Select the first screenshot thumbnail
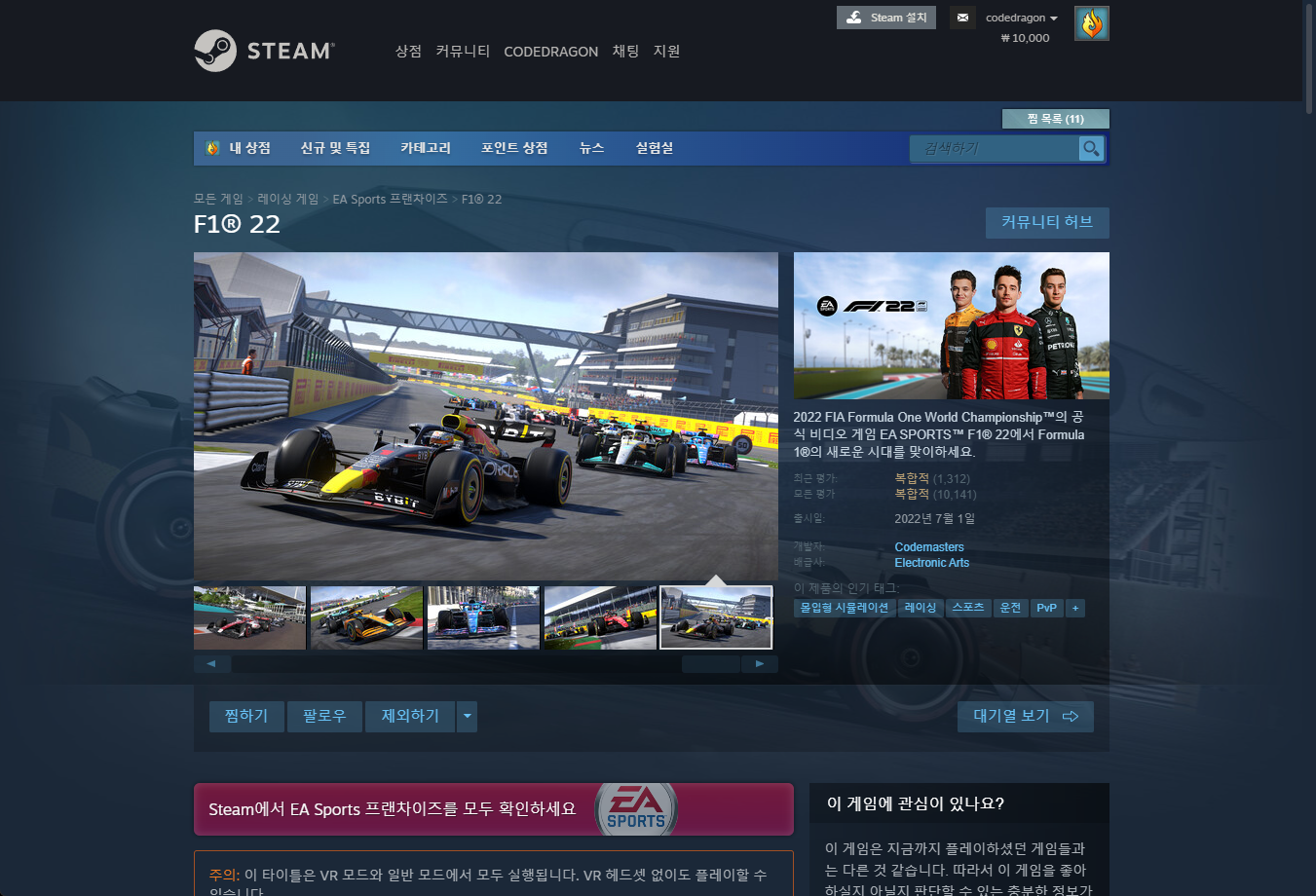Screen dimensions: 1316x896 (249, 617)
